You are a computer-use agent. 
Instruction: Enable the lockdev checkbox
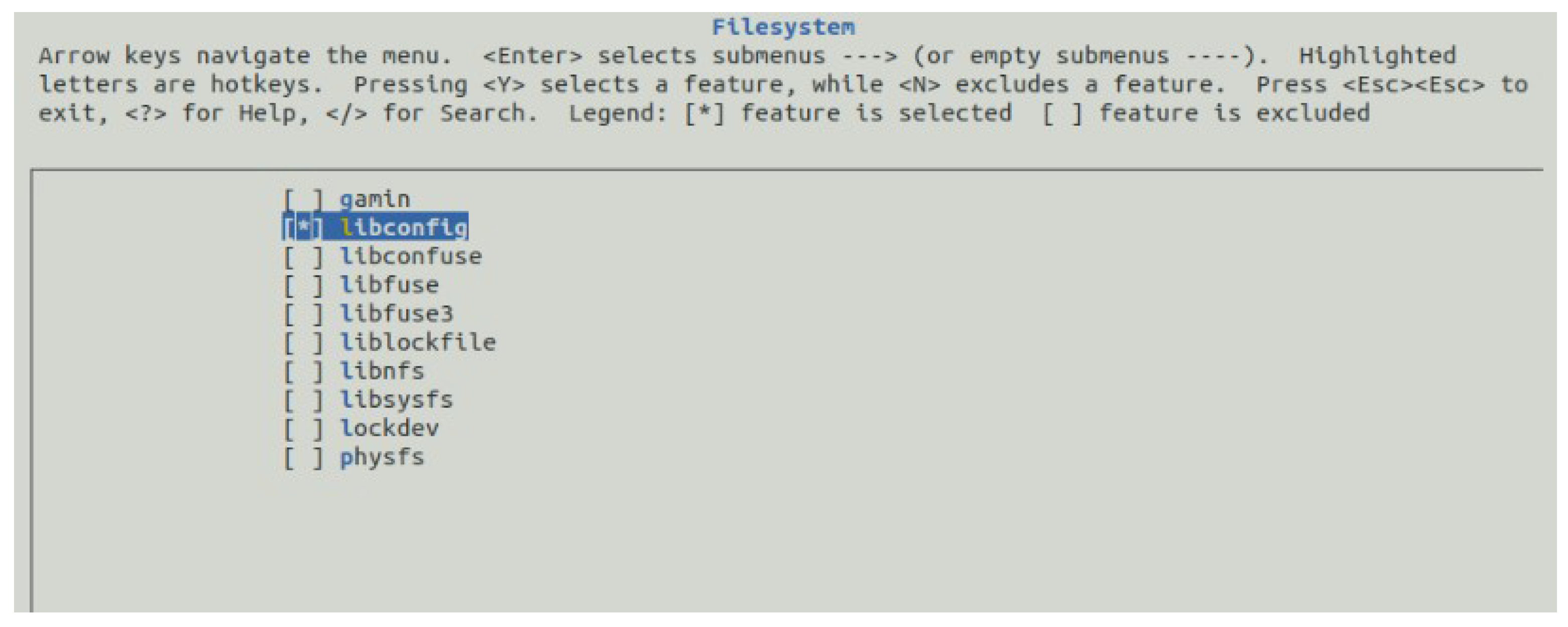click(303, 429)
